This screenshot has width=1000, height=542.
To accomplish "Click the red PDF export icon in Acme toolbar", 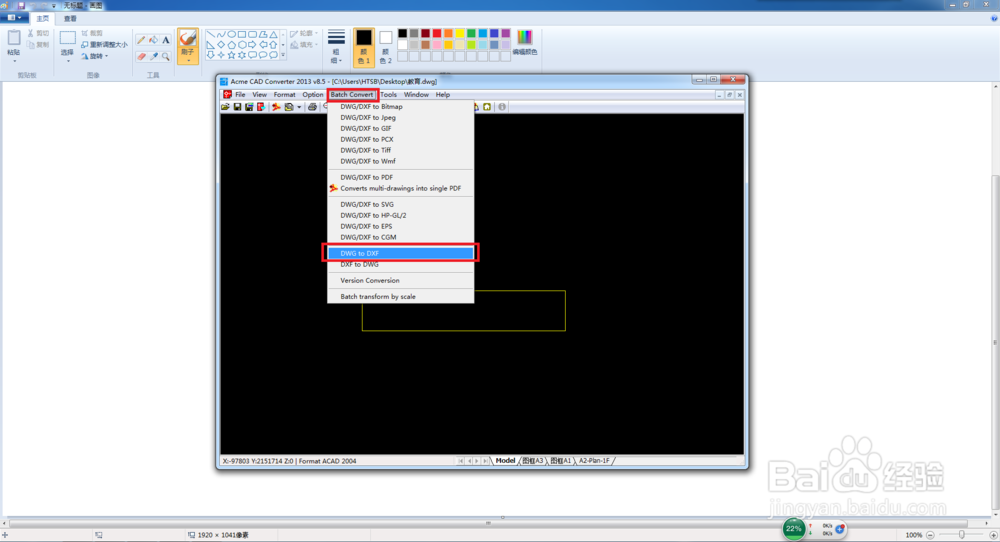I will tap(261, 107).
